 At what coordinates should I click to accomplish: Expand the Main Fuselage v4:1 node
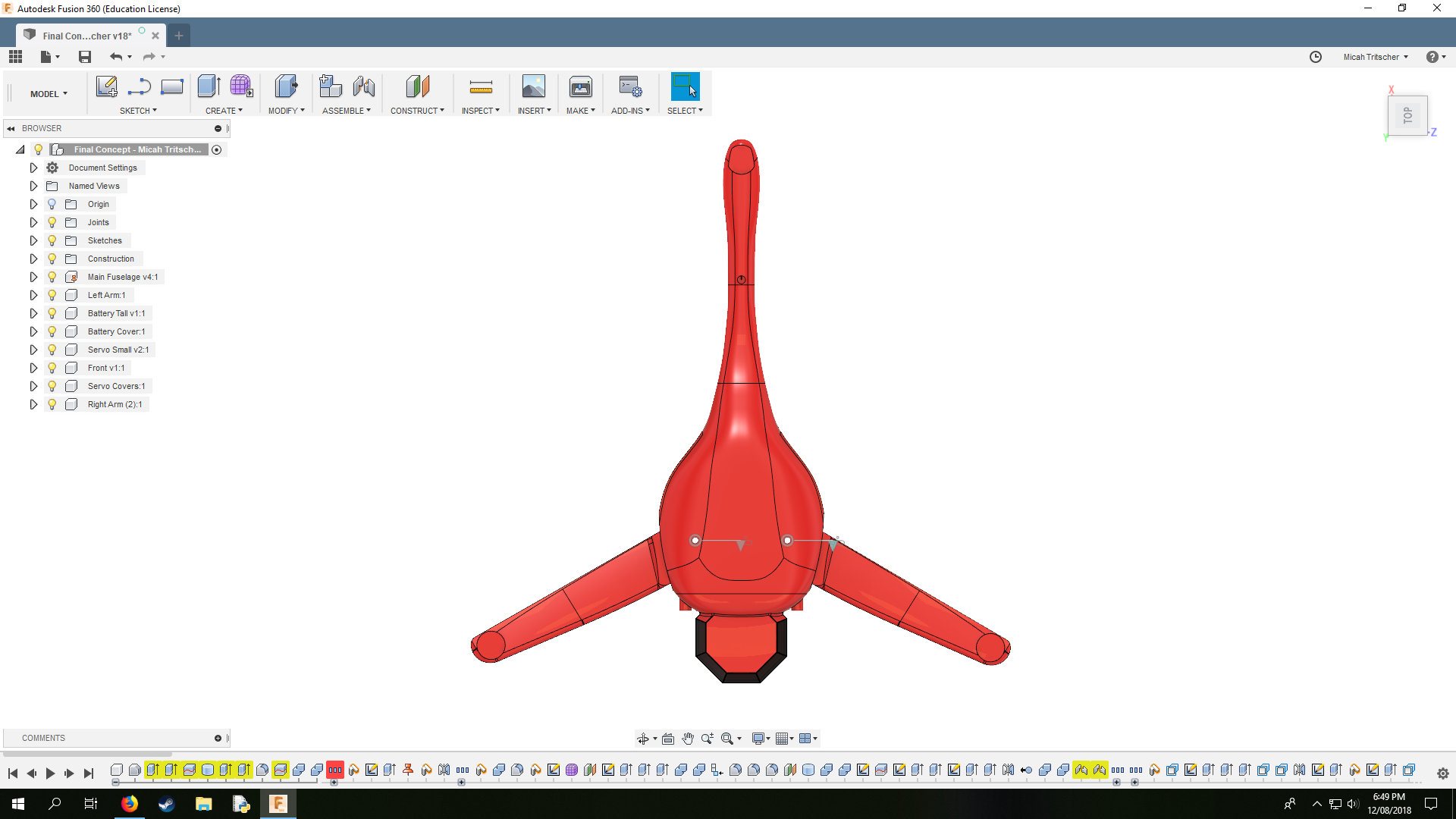point(33,277)
